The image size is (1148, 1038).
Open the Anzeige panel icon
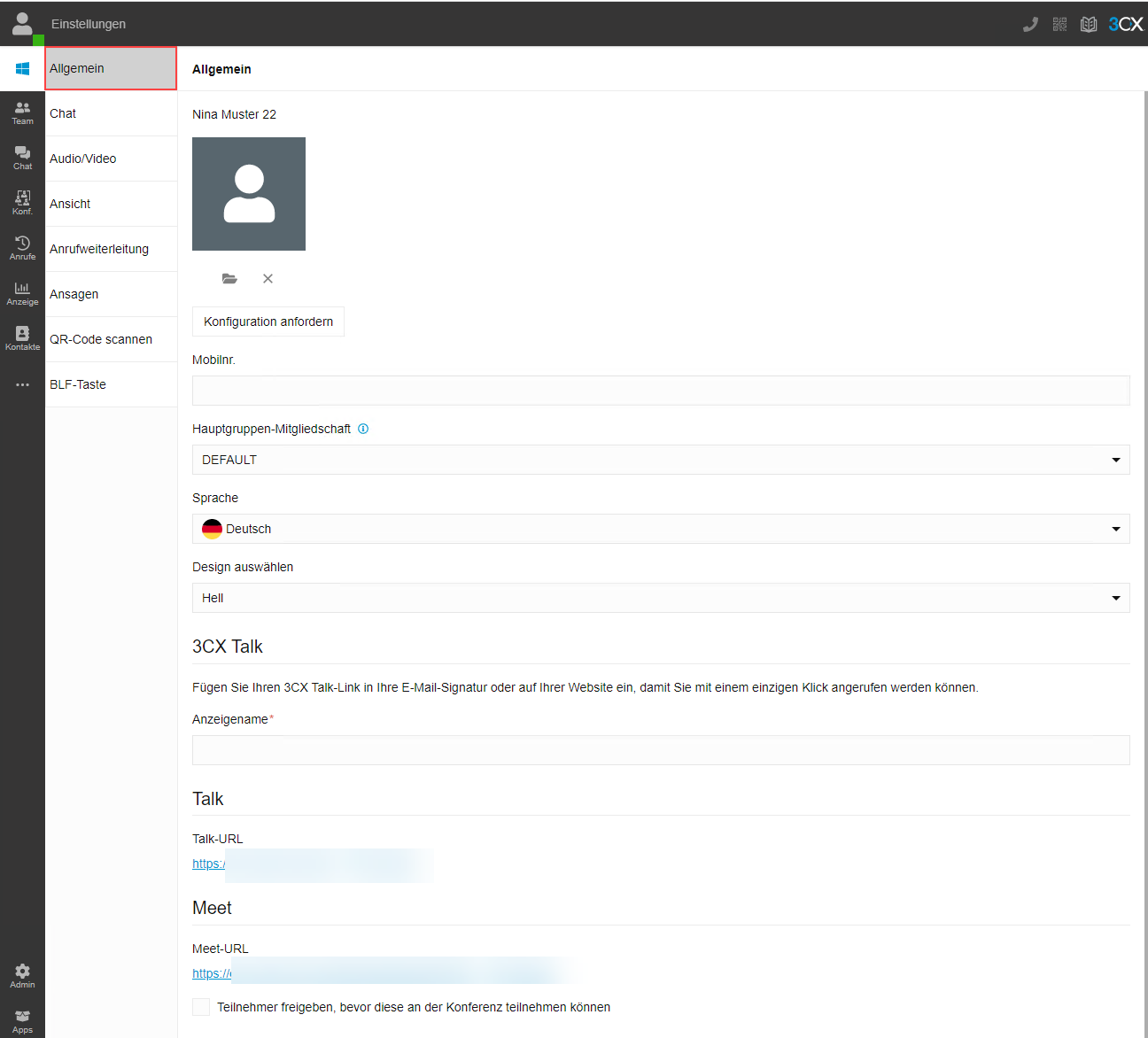coord(22,293)
